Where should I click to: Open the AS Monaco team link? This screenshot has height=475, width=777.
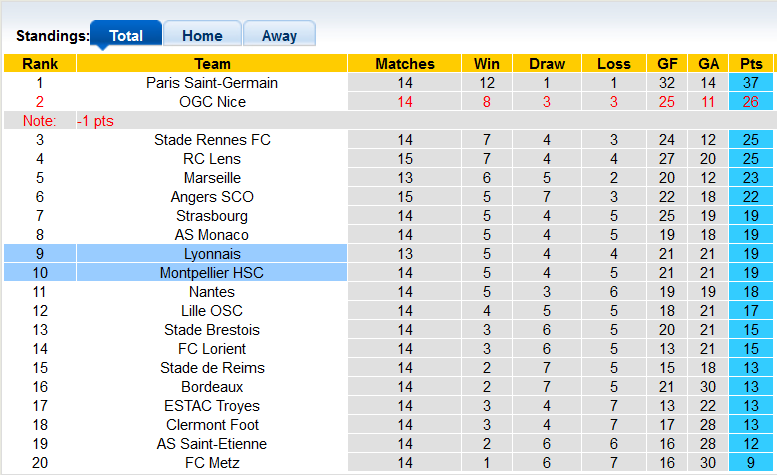pyautogui.click(x=212, y=235)
